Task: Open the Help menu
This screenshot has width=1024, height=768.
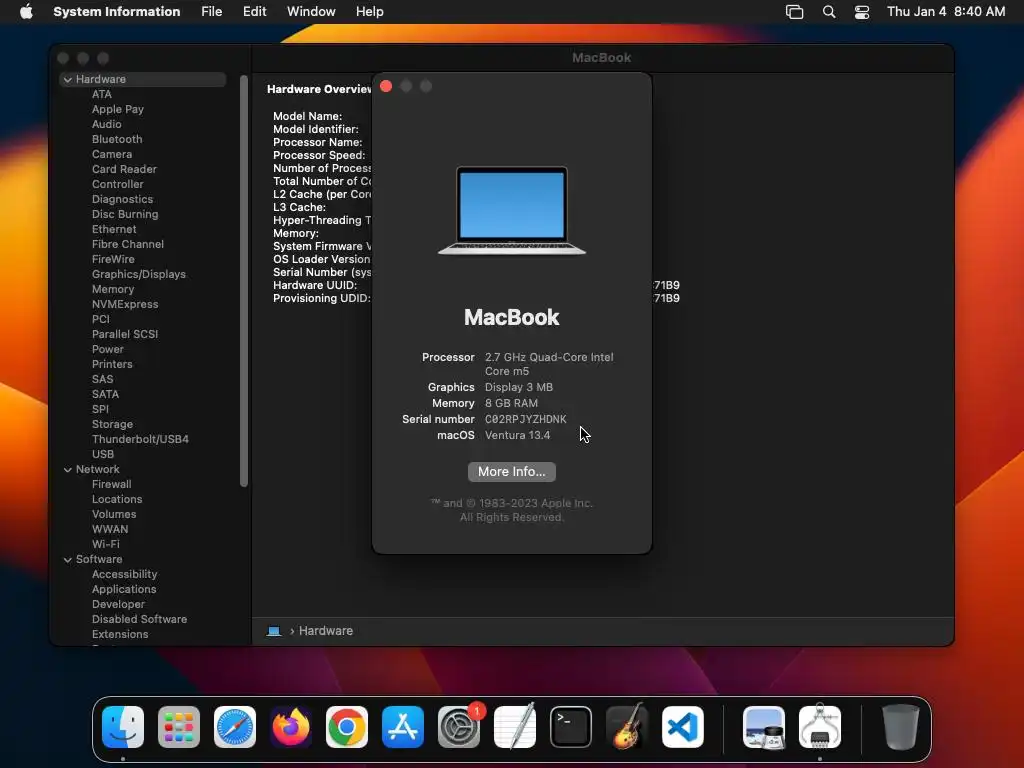Action: 370,11
